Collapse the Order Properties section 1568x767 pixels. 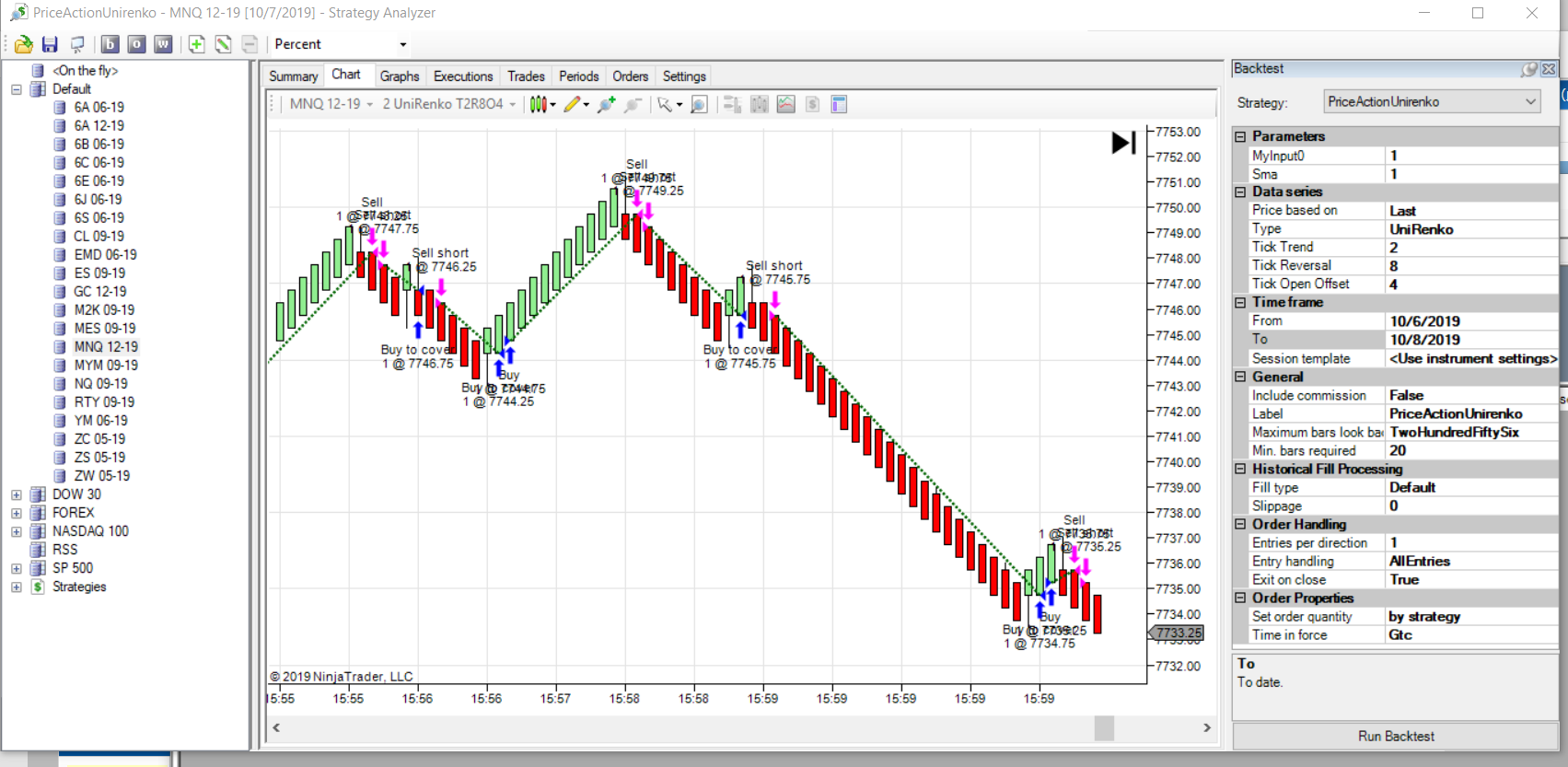[x=1240, y=598]
